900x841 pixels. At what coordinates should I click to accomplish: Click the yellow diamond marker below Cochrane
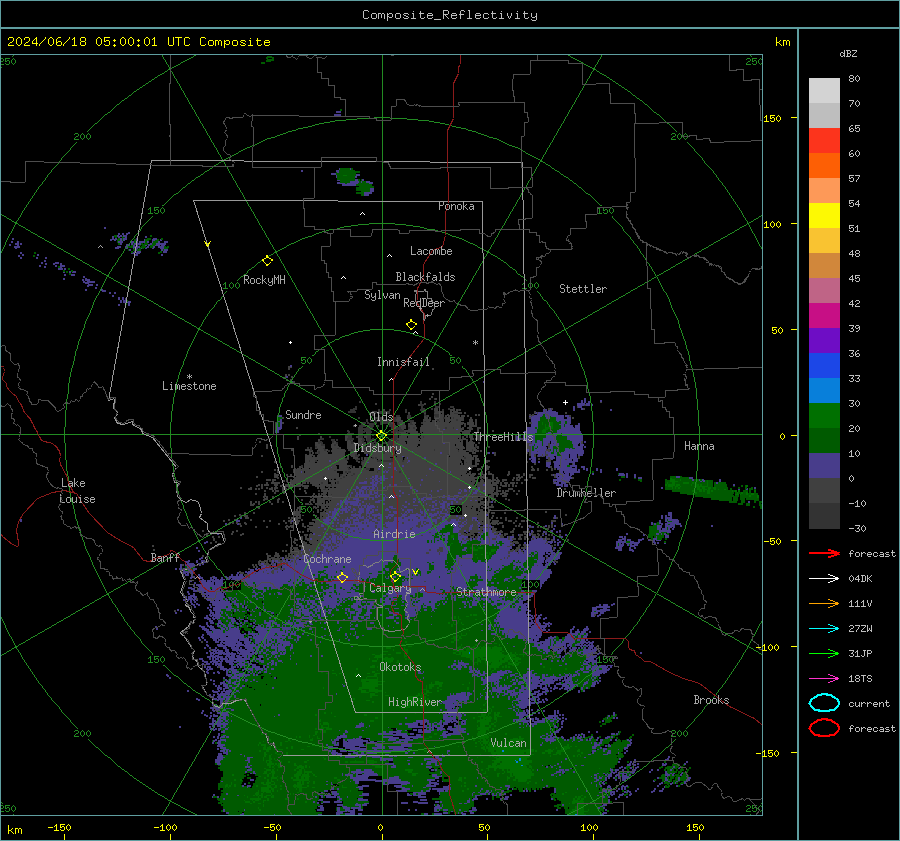342,577
